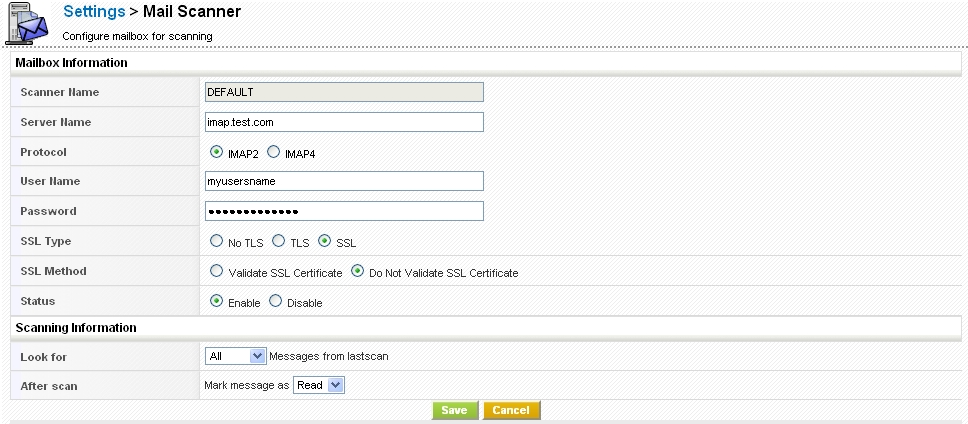Click the Scanner Name label
968x424 pixels.
pyautogui.click(x=59, y=93)
